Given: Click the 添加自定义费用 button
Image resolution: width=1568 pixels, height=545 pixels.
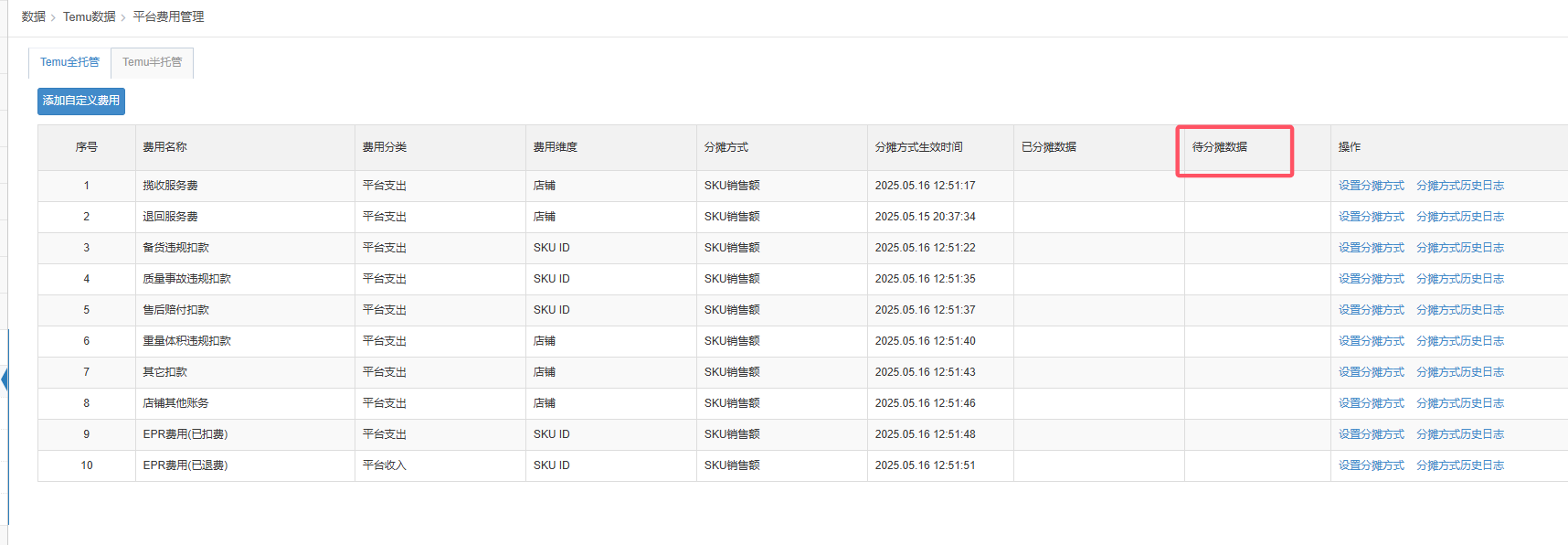Looking at the screenshot, I should coord(81,101).
